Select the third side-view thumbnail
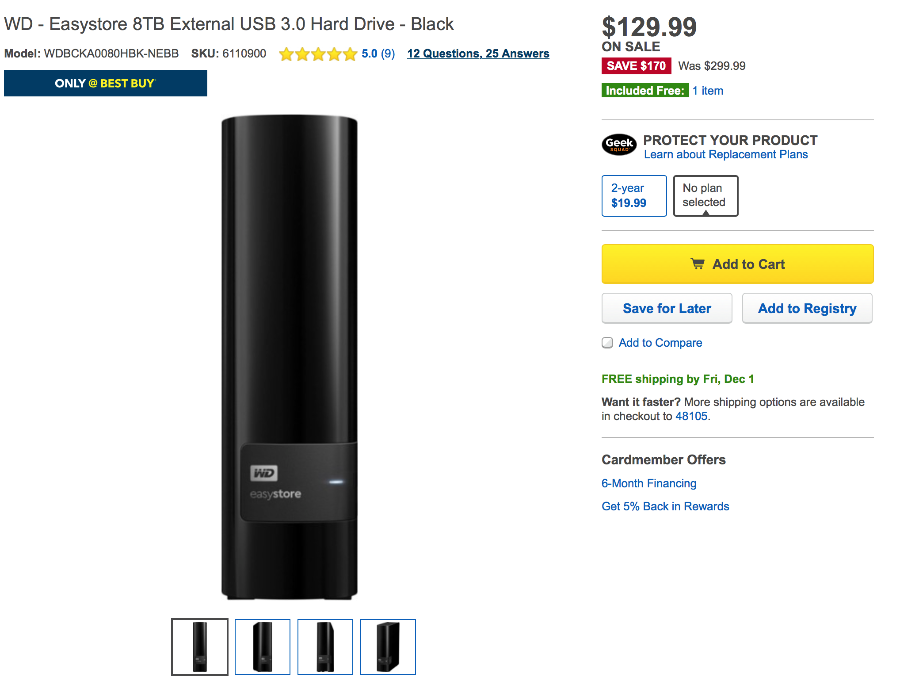Viewport: 900px width, 689px height. pos(325,647)
